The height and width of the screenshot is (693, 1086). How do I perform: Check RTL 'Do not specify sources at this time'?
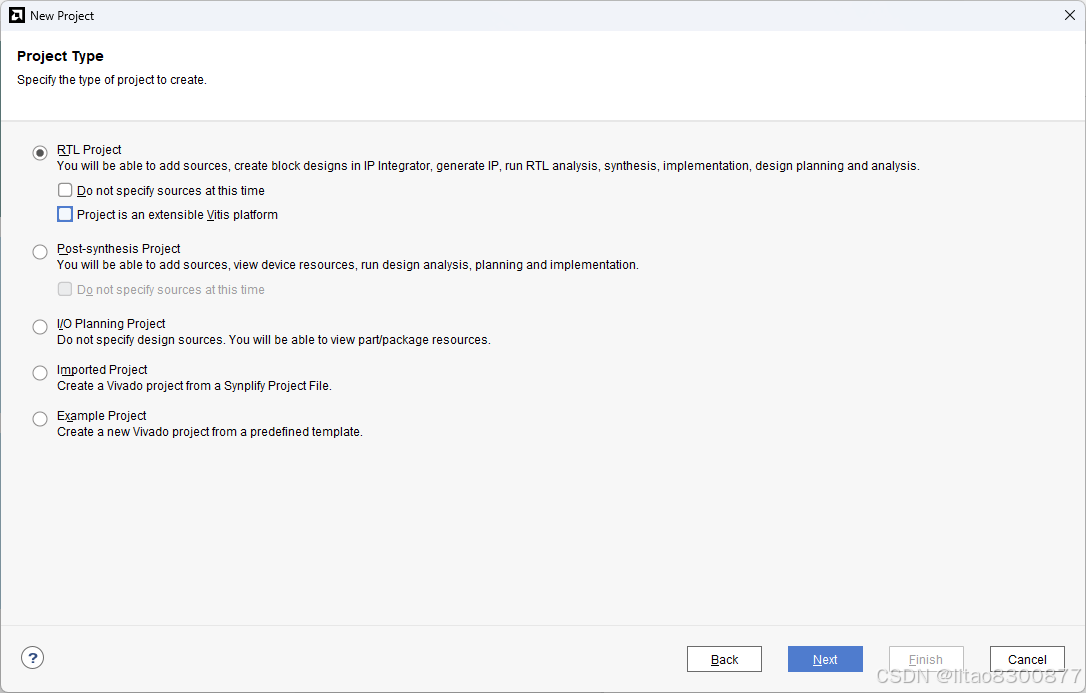(x=65, y=190)
